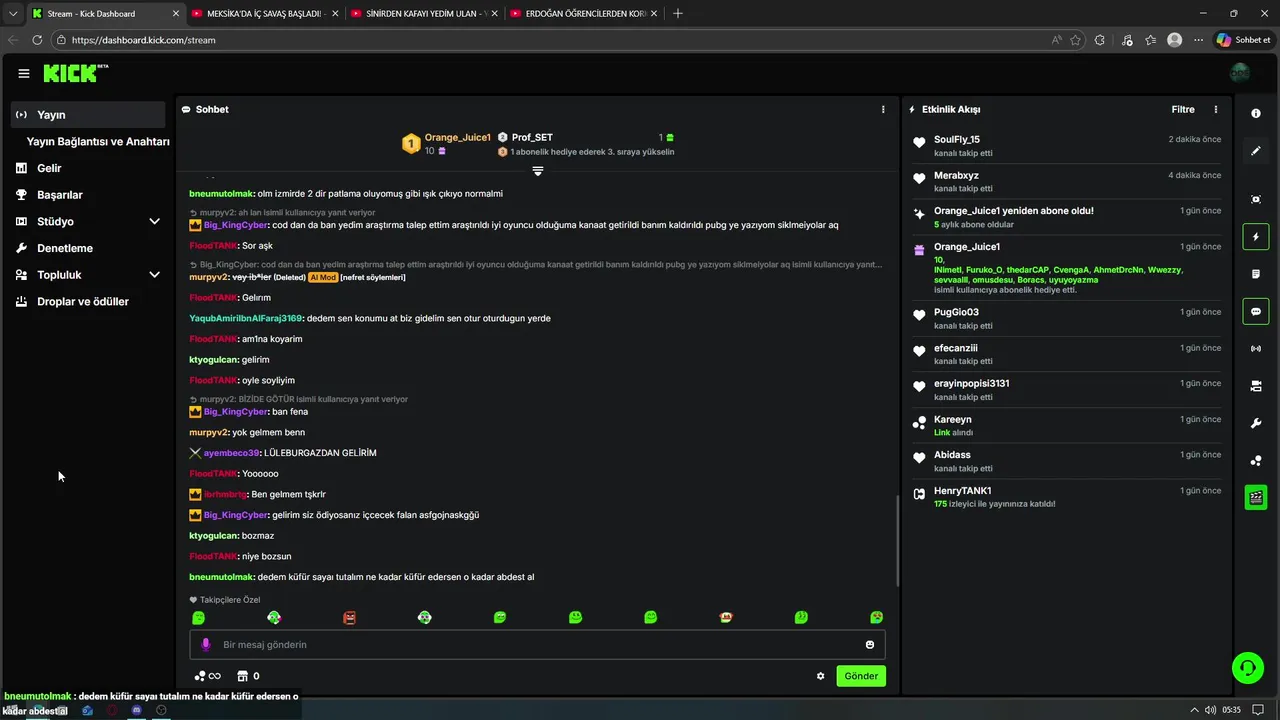Close the Stream - Kick Dashboard tab

click(177, 14)
